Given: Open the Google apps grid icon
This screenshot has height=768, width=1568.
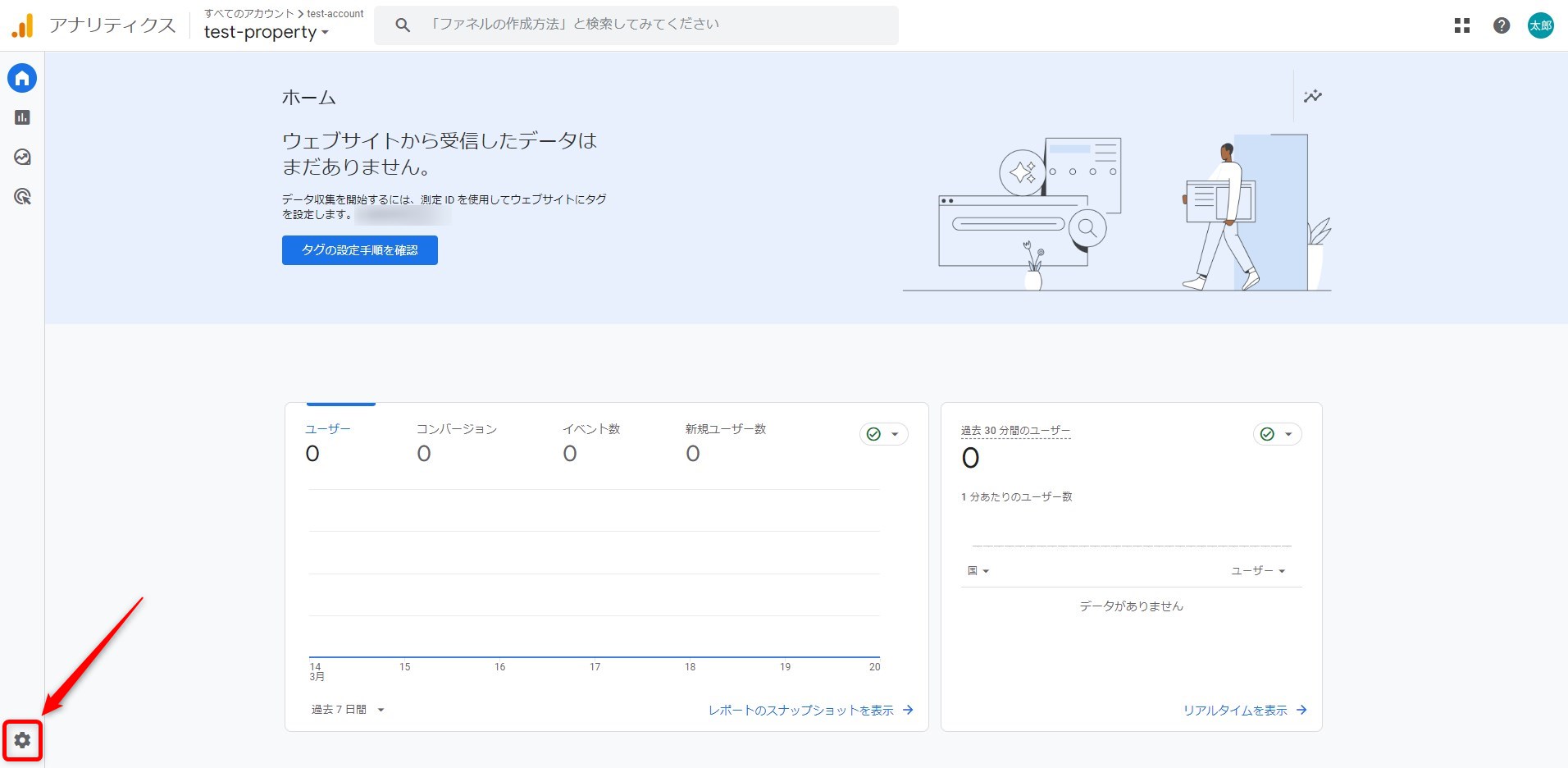Looking at the screenshot, I should tap(1461, 25).
